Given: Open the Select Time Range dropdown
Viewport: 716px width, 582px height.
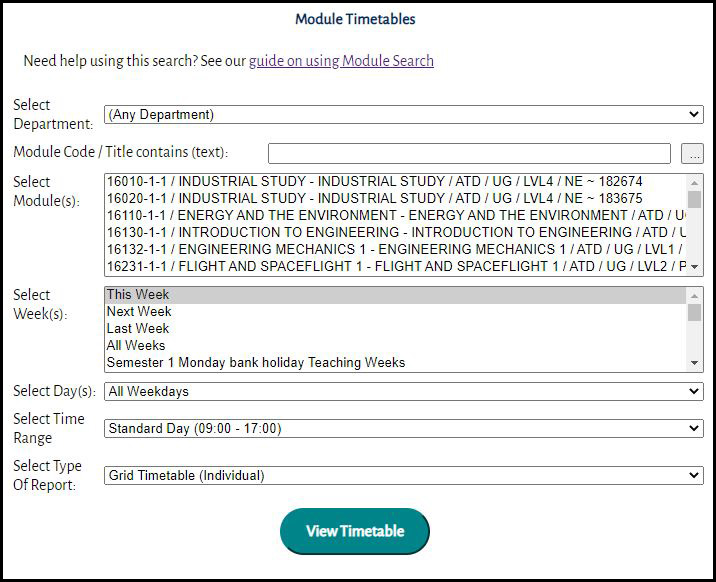Looking at the screenshot, I should tap(403, 428).
